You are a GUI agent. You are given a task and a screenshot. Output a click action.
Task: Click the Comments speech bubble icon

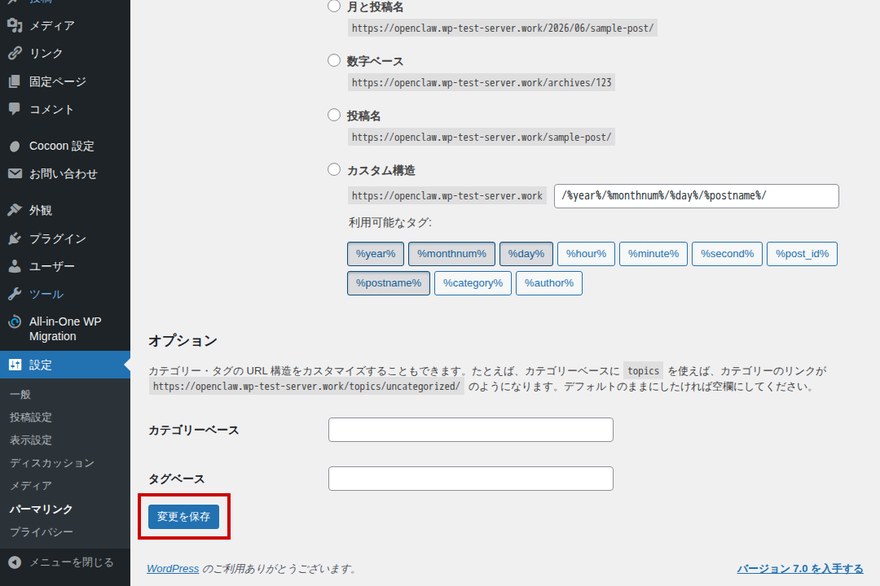[15, 109]
